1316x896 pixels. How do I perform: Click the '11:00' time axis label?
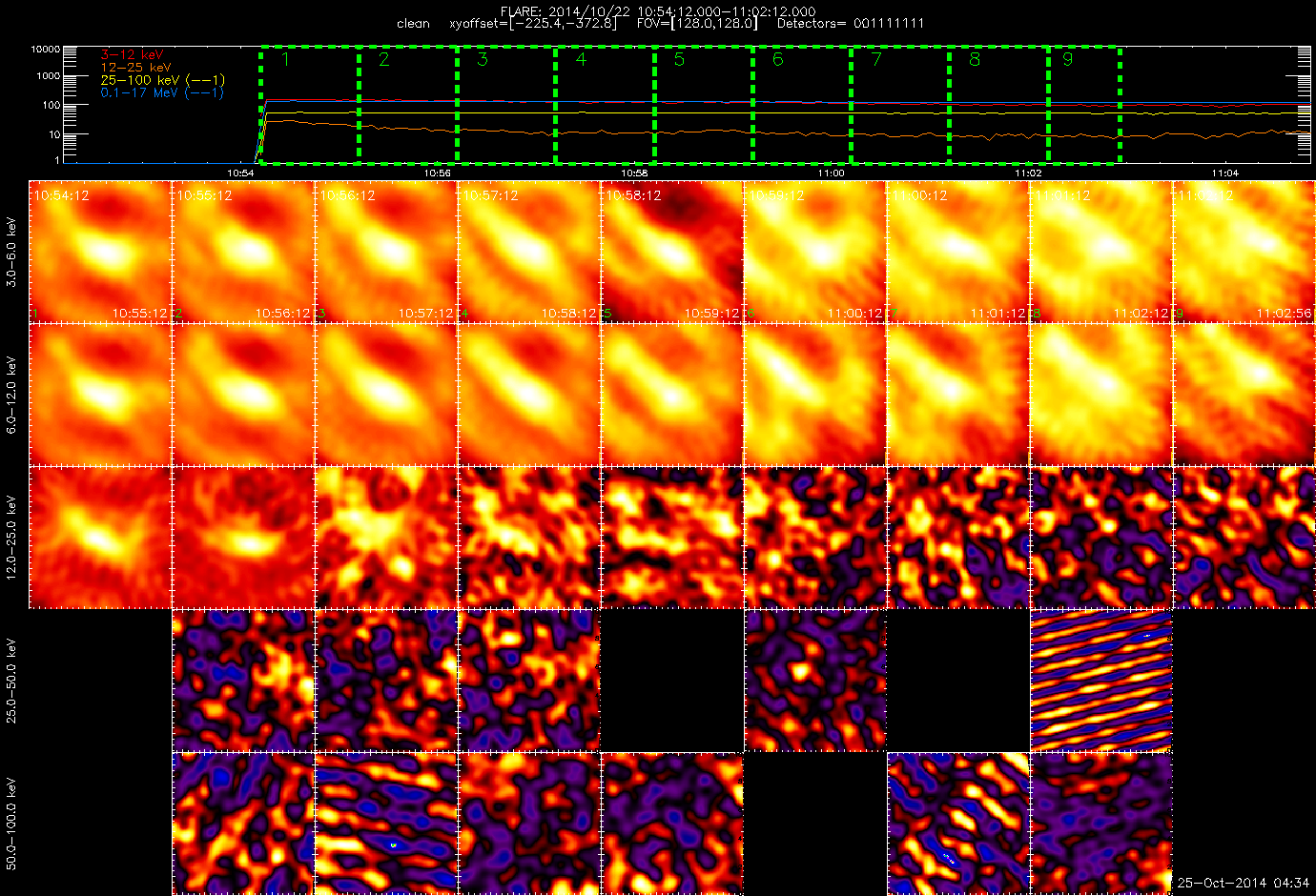[832, 173]
